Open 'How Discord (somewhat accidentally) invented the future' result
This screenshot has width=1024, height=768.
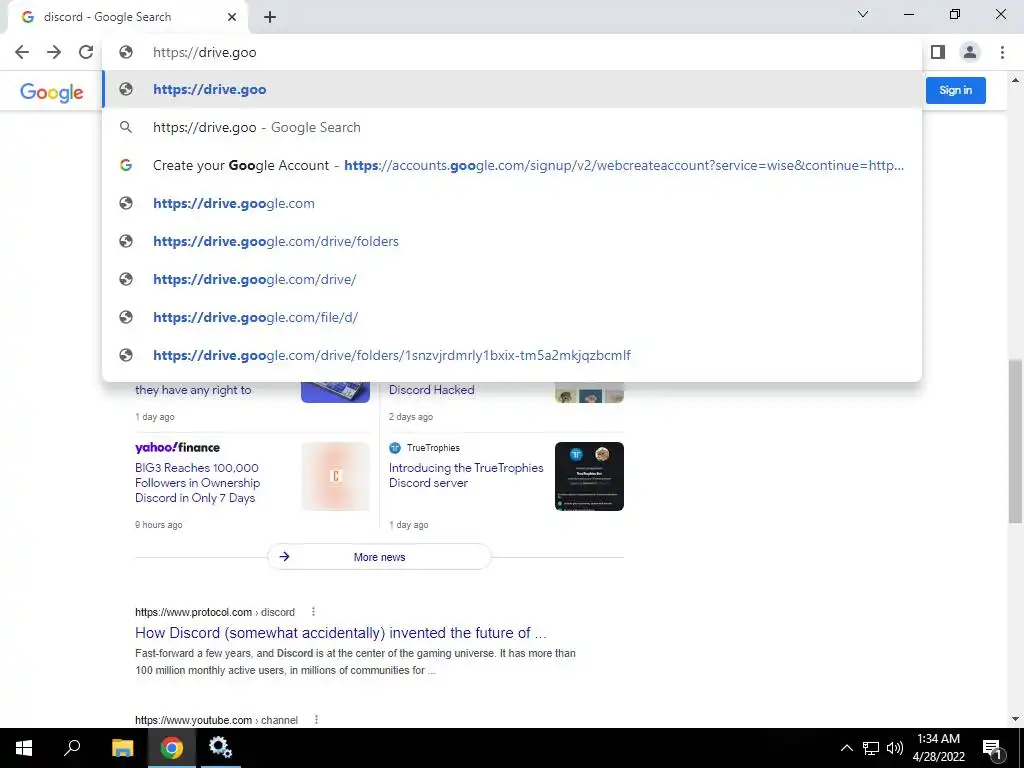340,633
